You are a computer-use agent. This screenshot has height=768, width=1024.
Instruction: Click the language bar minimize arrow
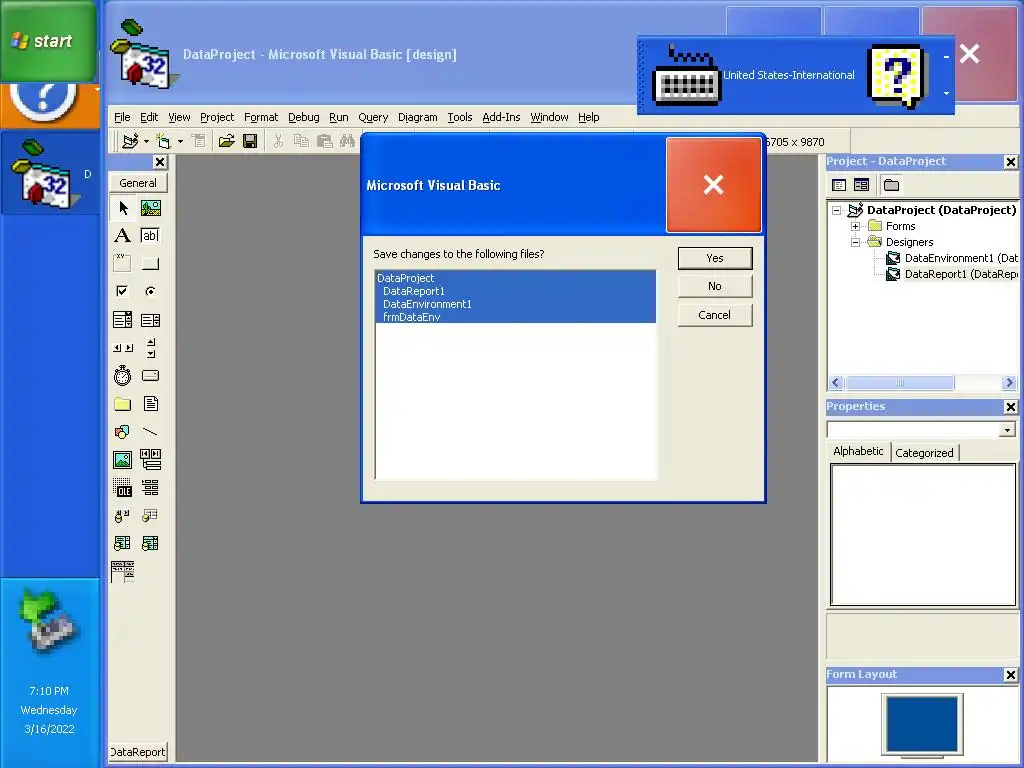point(946,57)
